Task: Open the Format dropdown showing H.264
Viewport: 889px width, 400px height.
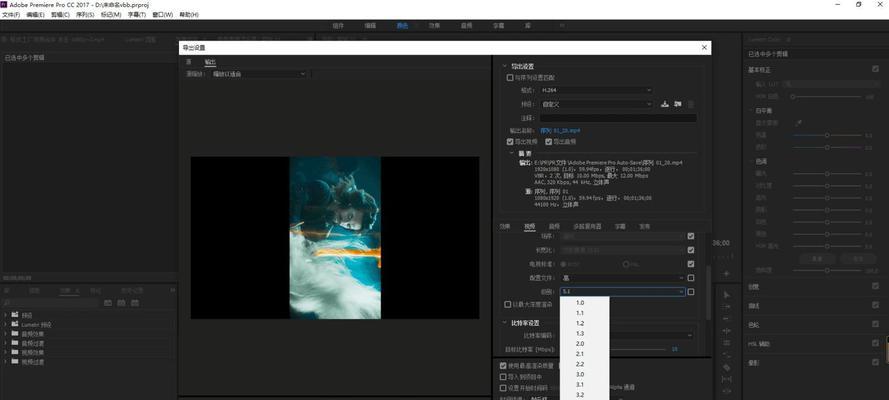Action: (596, 90)
